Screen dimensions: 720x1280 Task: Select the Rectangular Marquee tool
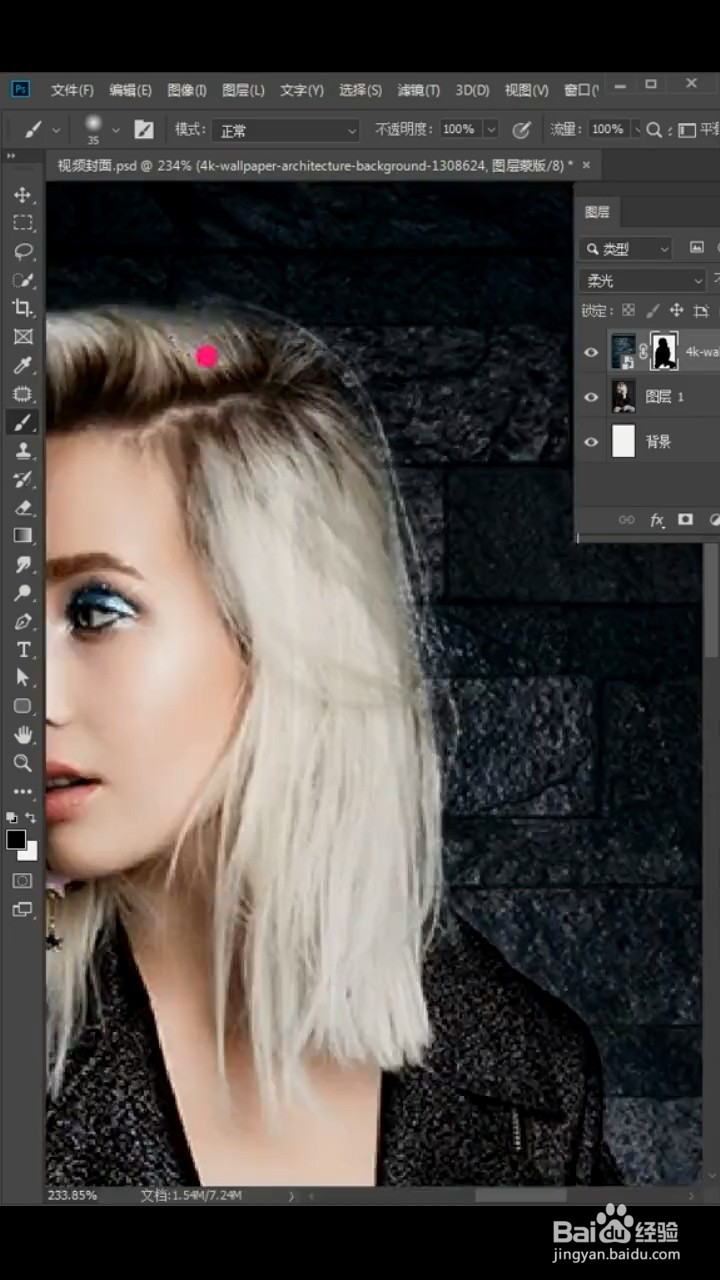(22, 223)
